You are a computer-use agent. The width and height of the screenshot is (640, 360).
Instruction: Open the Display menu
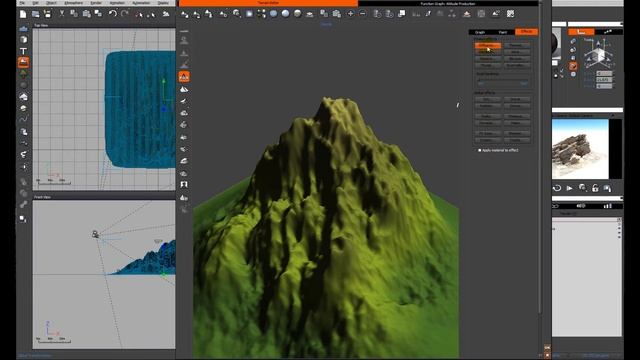coord(163,3)
